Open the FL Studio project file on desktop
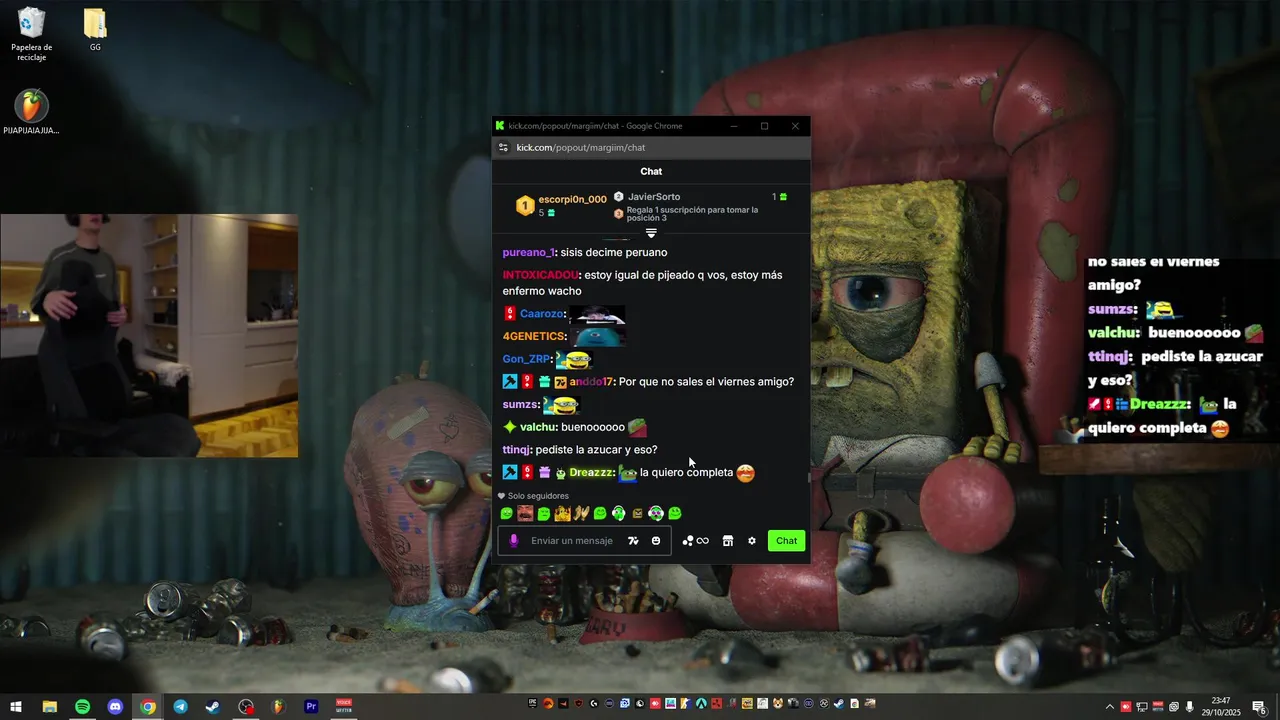This screenshot has height=720, width=1280. pos(31,112)
